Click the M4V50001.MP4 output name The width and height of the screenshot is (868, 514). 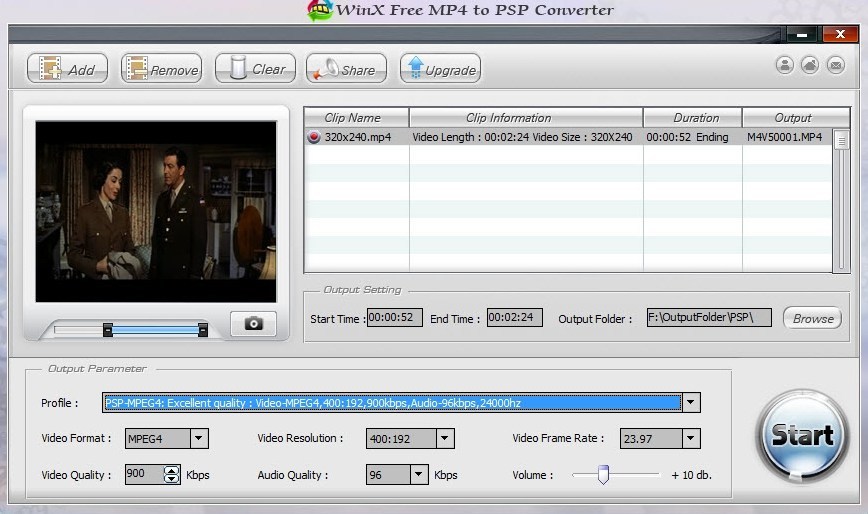tap(784, 137)
